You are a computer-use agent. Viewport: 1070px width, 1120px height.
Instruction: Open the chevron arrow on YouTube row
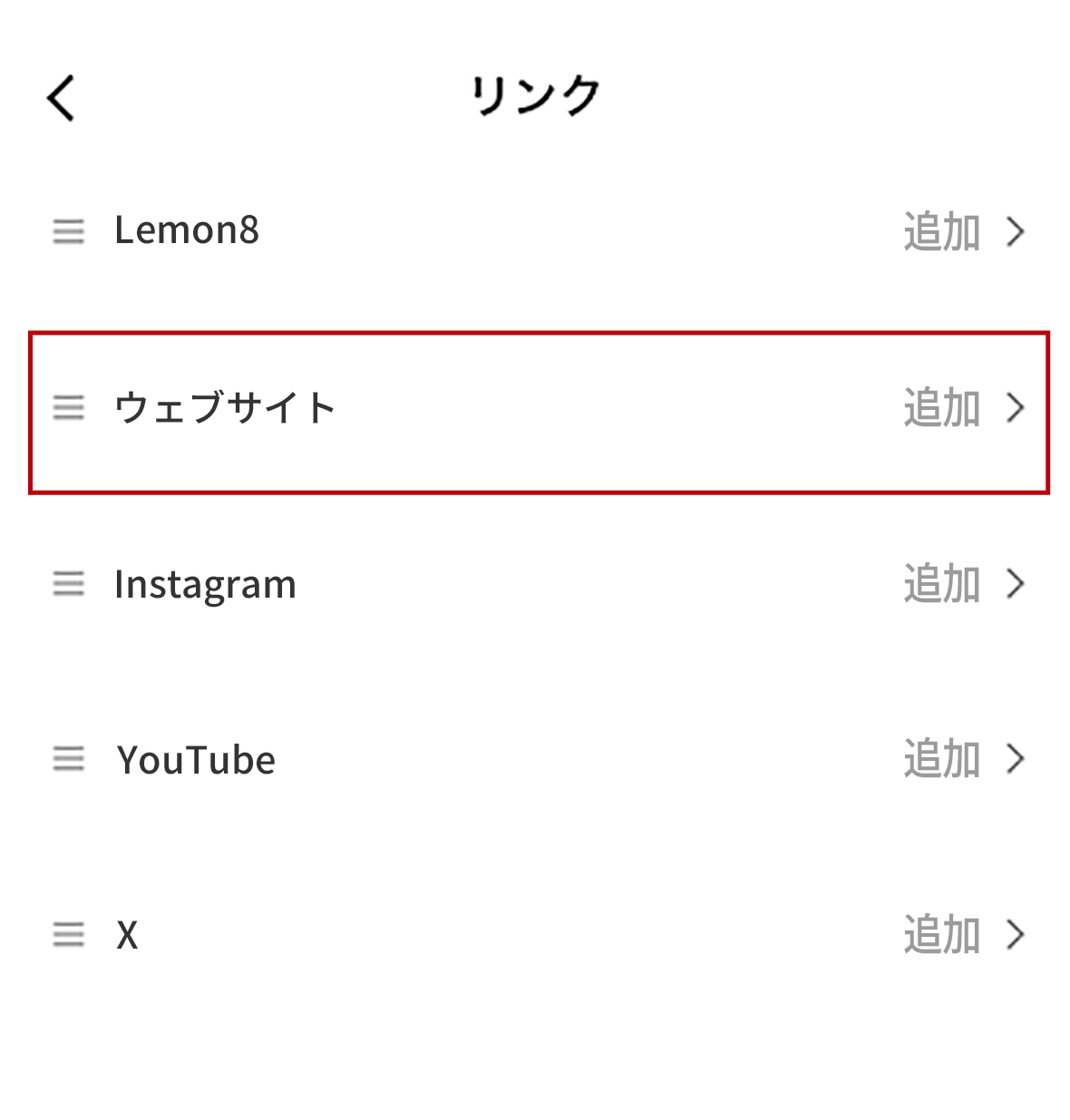click(x=1016, y=758)
